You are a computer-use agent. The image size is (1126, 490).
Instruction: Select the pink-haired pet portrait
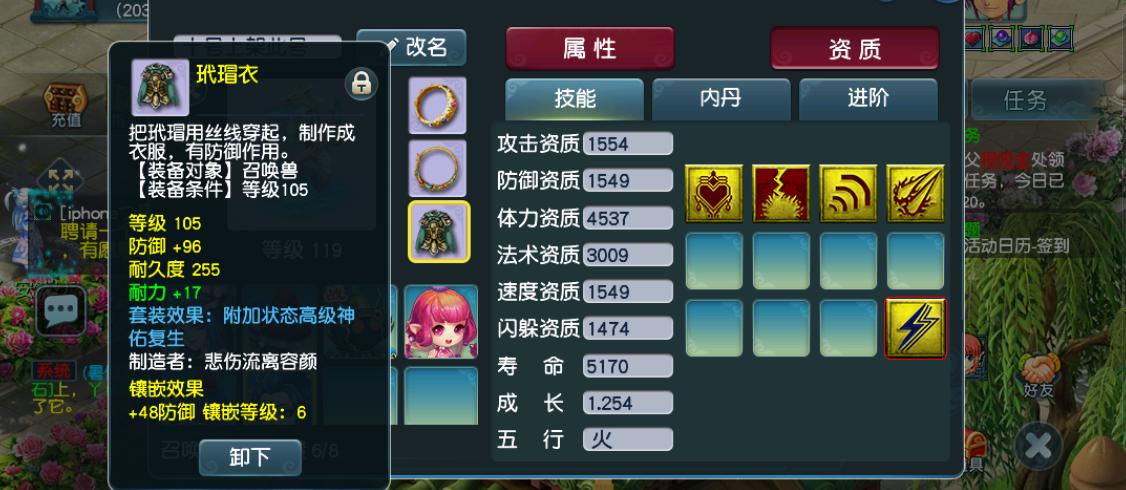point(441,321)
